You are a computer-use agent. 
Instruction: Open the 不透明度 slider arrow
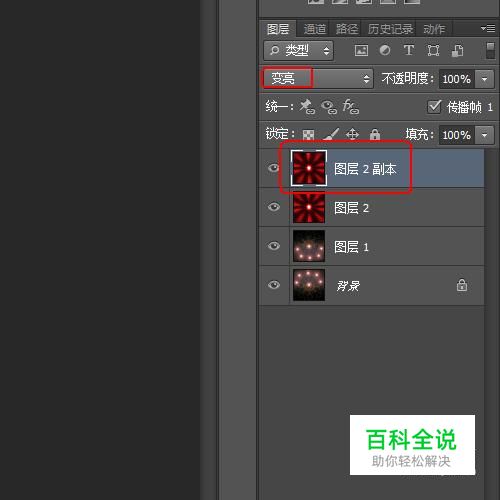[x=484, y=79]
